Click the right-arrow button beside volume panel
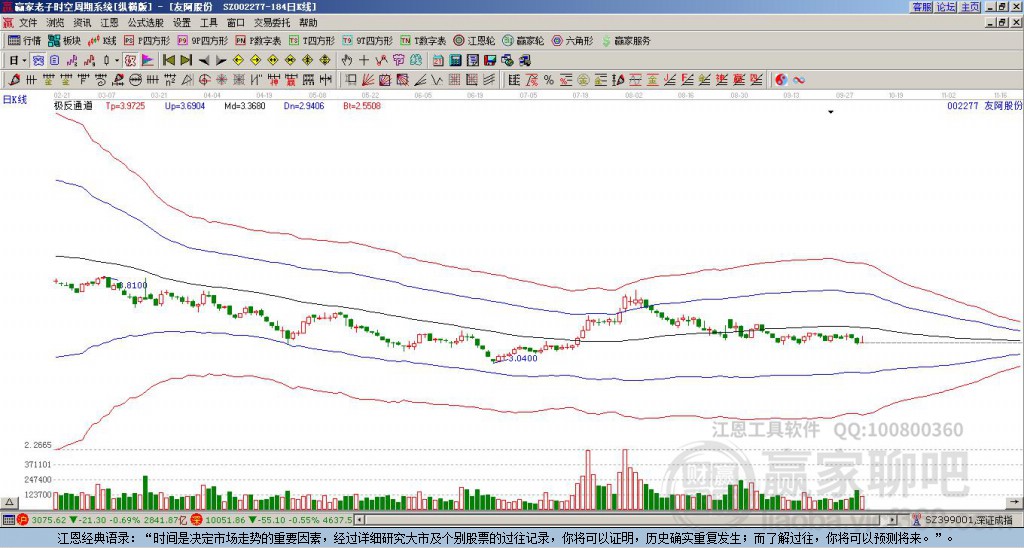This screenshot has height=548, width=1024. [1014, 503]
